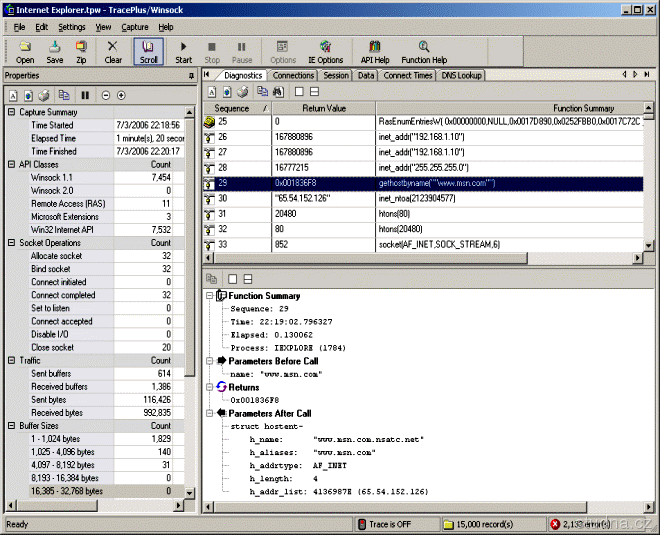Screen dimensions: 660x535
Task: Clear the captured trace data
Action: [113, 51]
